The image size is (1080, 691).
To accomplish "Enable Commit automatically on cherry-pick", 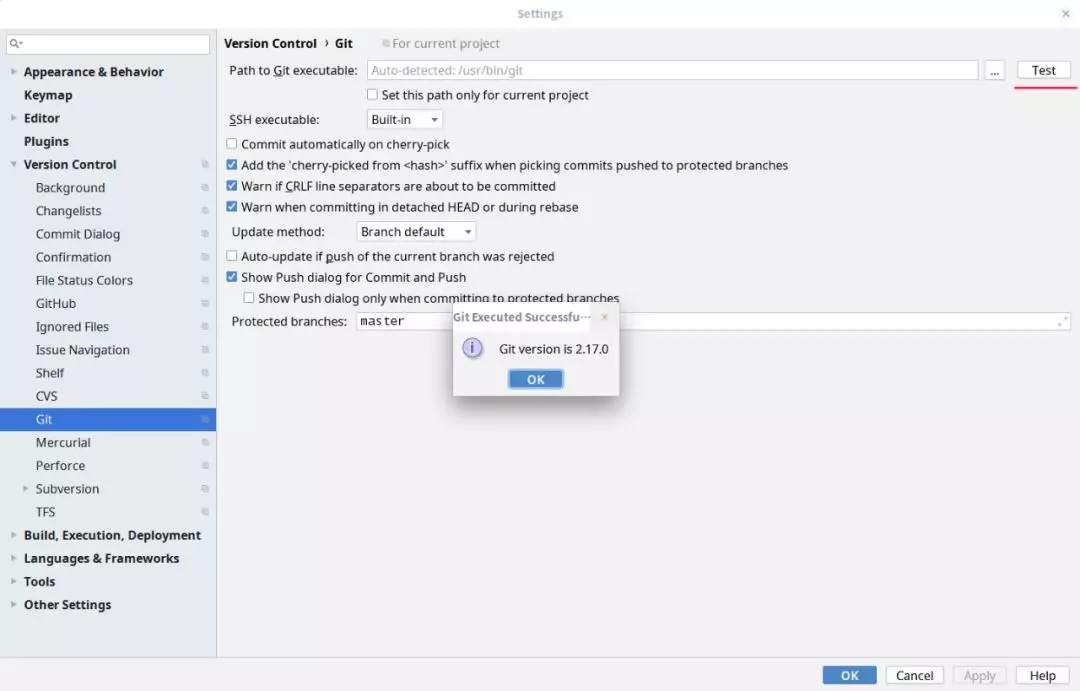I will click(x=232, y=144).
